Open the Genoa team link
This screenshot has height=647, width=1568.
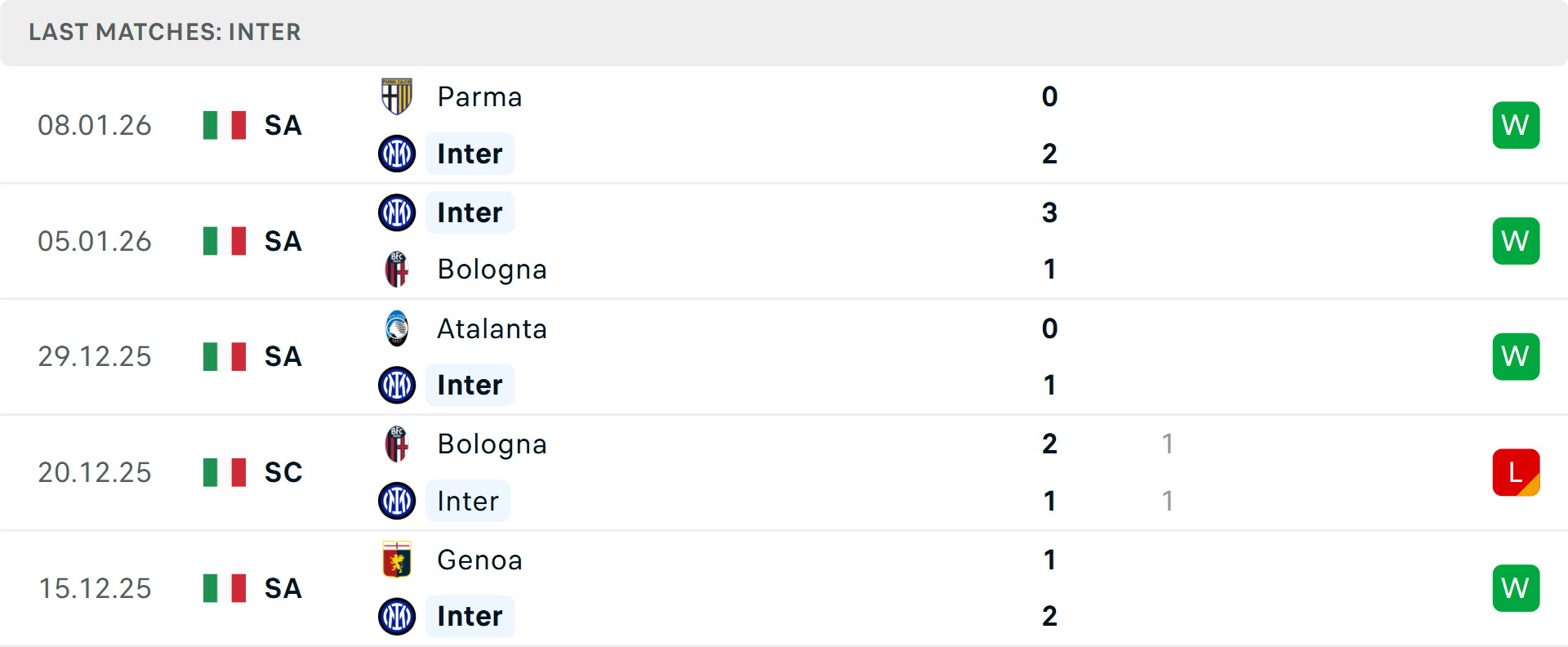click(x=479, y=560)
